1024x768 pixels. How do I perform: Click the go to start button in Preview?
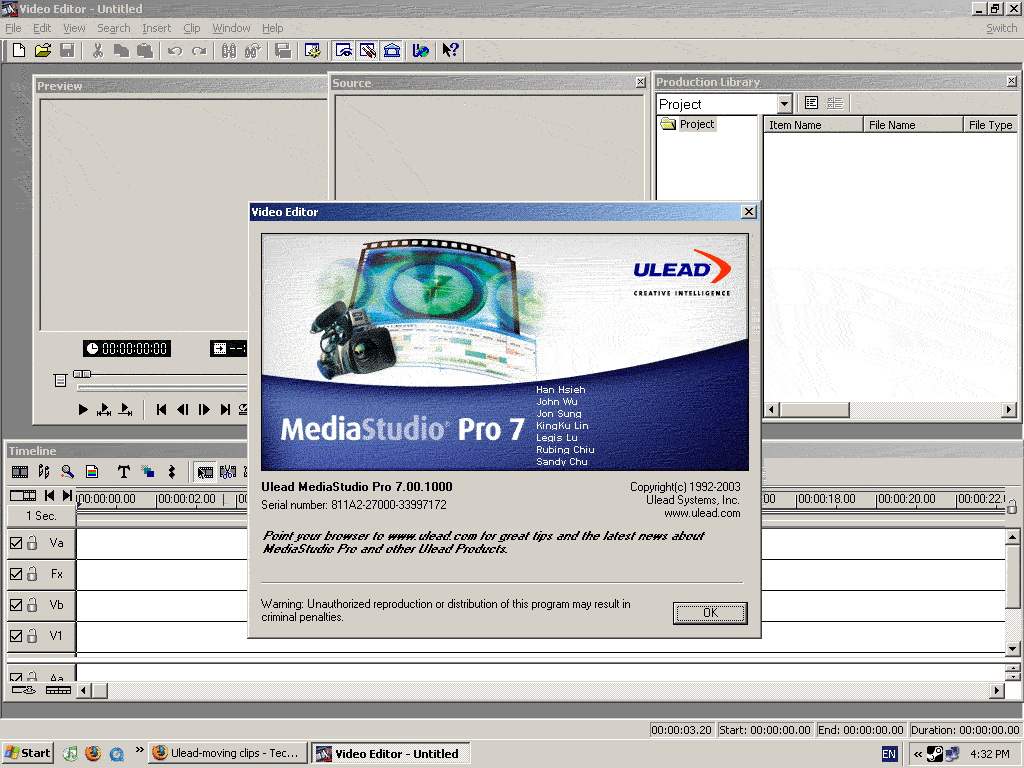pyautogui.click(x=161, y=409)
